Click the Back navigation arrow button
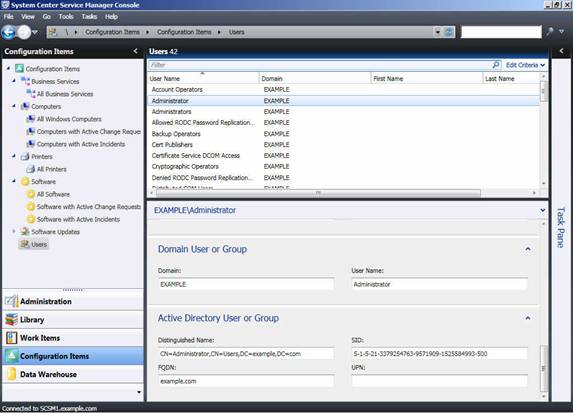573x413 pixels. click(x=8, y=33)
